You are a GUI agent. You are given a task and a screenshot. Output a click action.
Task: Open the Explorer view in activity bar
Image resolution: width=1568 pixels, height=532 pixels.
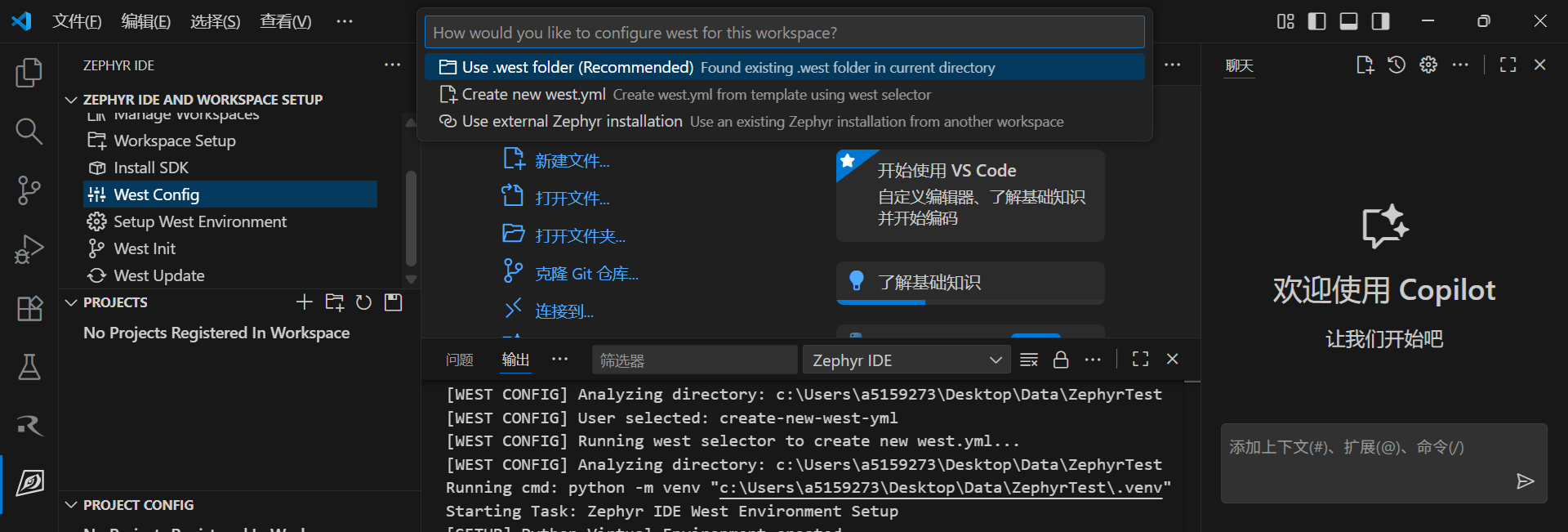click(29, 72)
